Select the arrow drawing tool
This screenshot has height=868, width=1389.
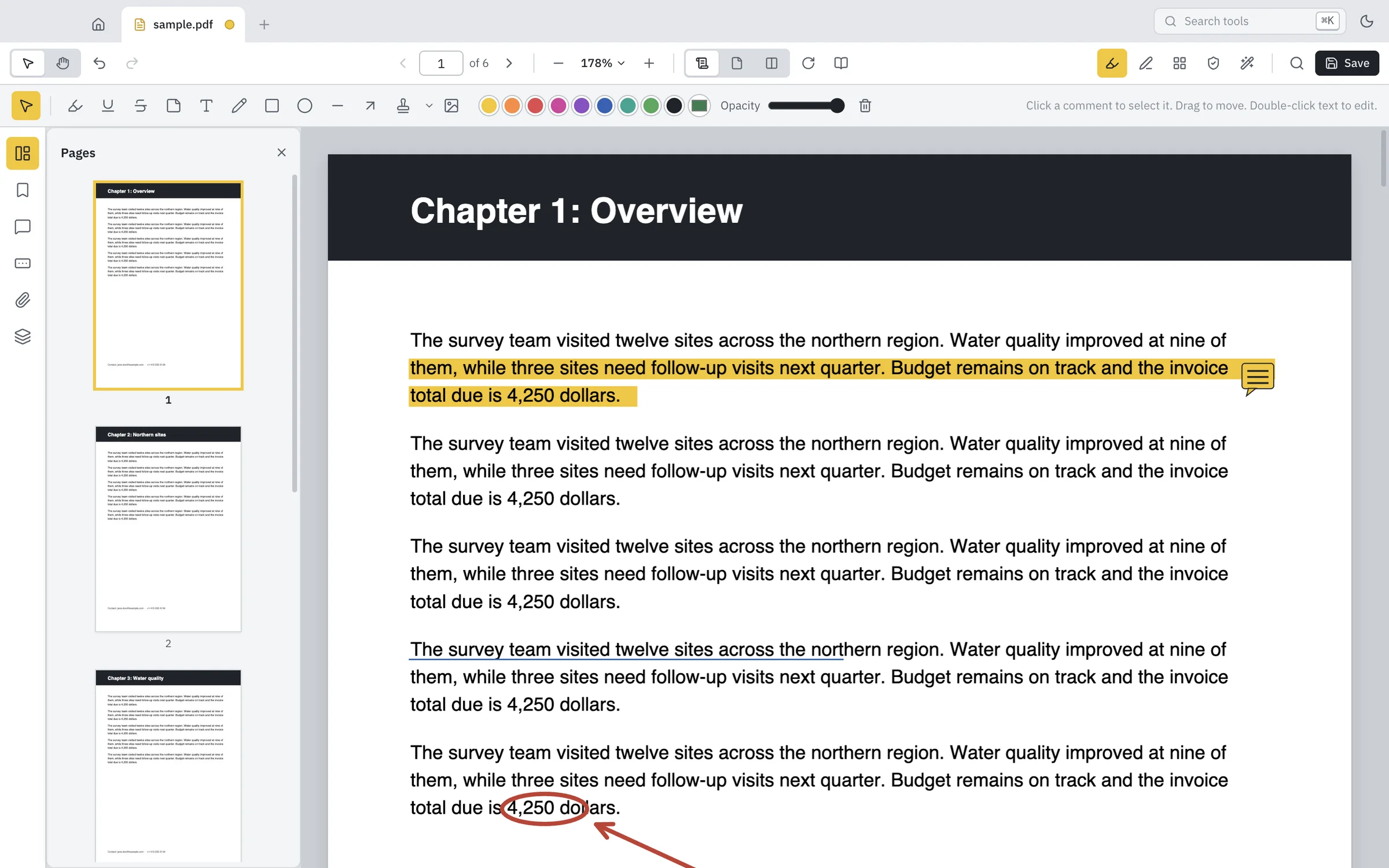(370, 106)
